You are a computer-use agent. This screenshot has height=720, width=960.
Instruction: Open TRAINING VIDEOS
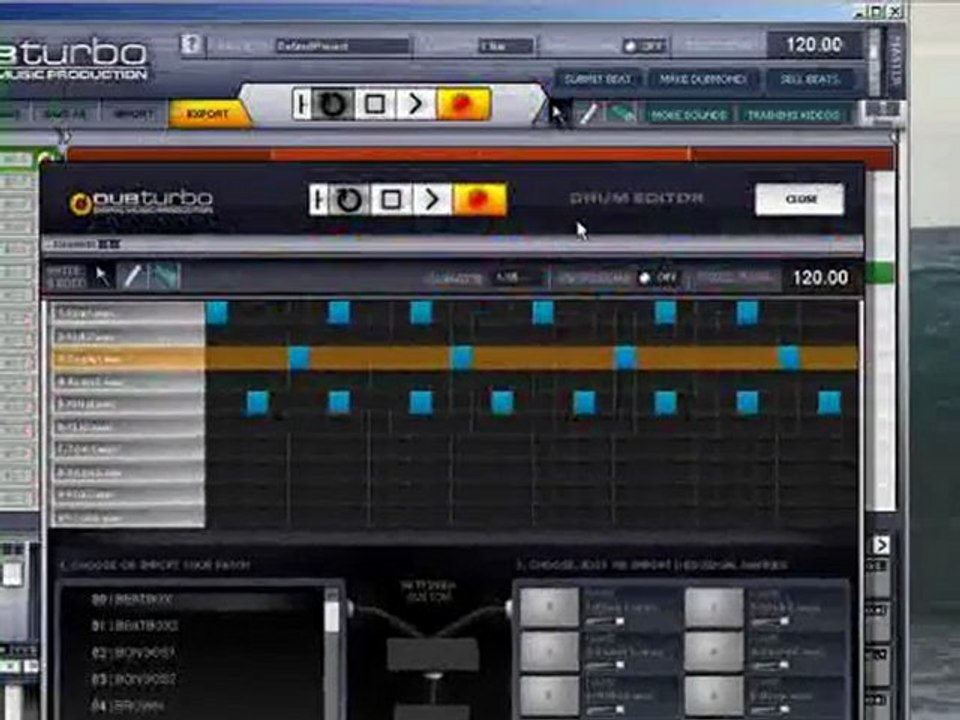793,115
